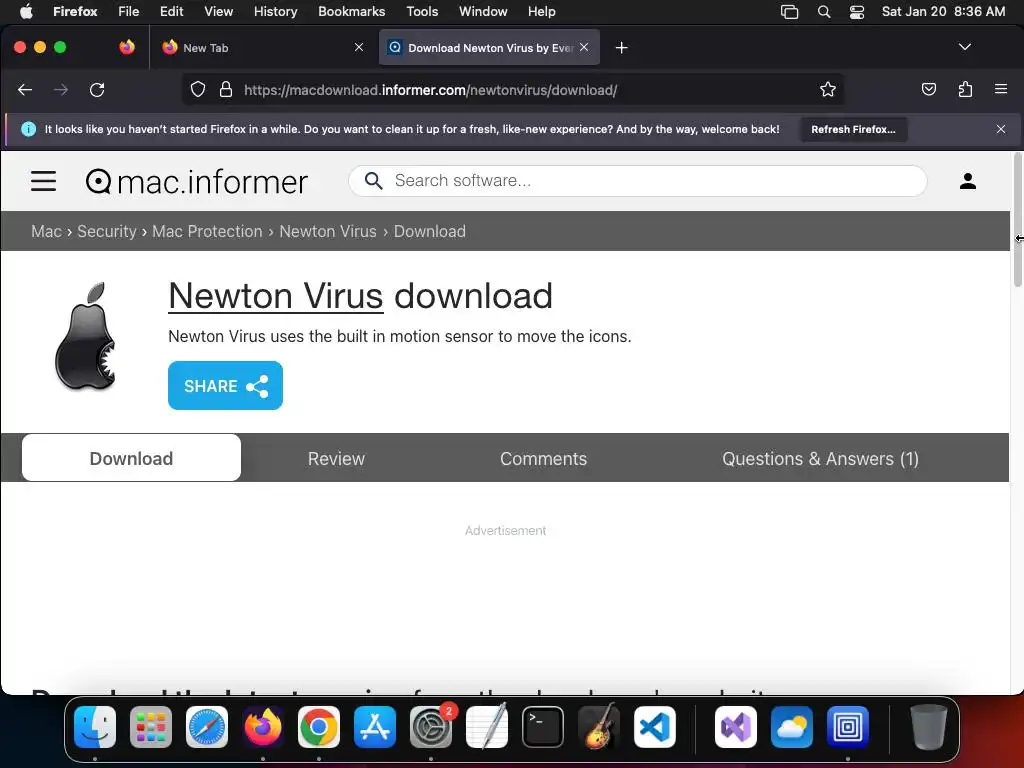This screenshot has width=1024, height=768.
Task: Open Mac Protection breadcrumb link
Action: coord(207,231)
